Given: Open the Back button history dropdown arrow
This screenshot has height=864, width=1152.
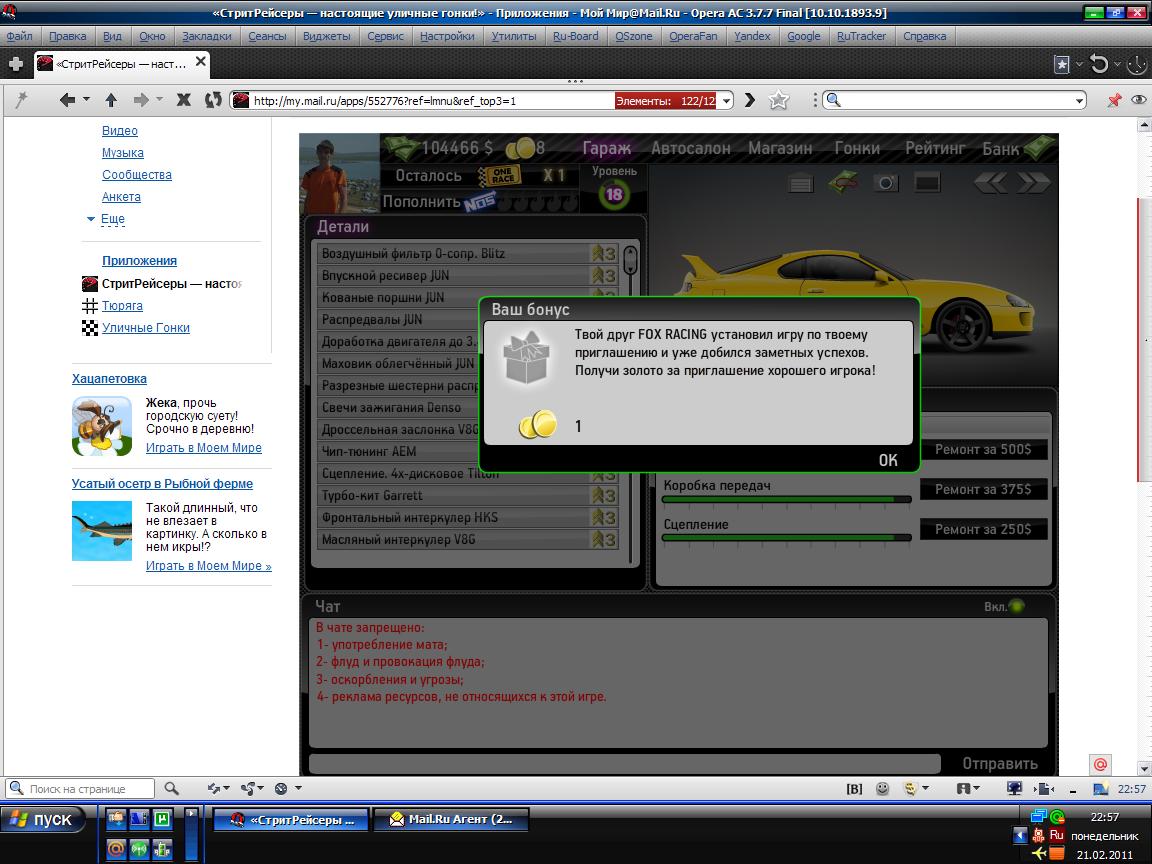Looking at the screenshot, I should pos(86,99).
